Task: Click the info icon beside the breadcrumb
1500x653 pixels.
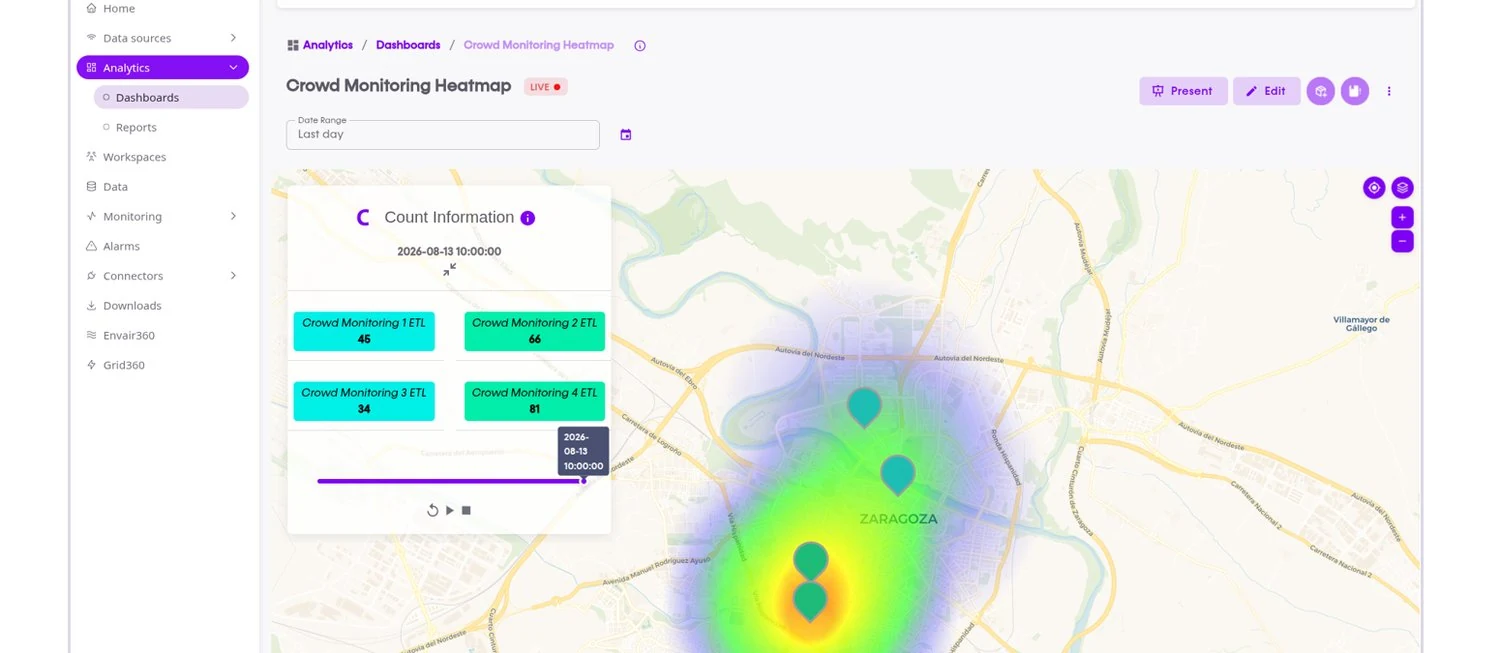Action: point(640,46)
